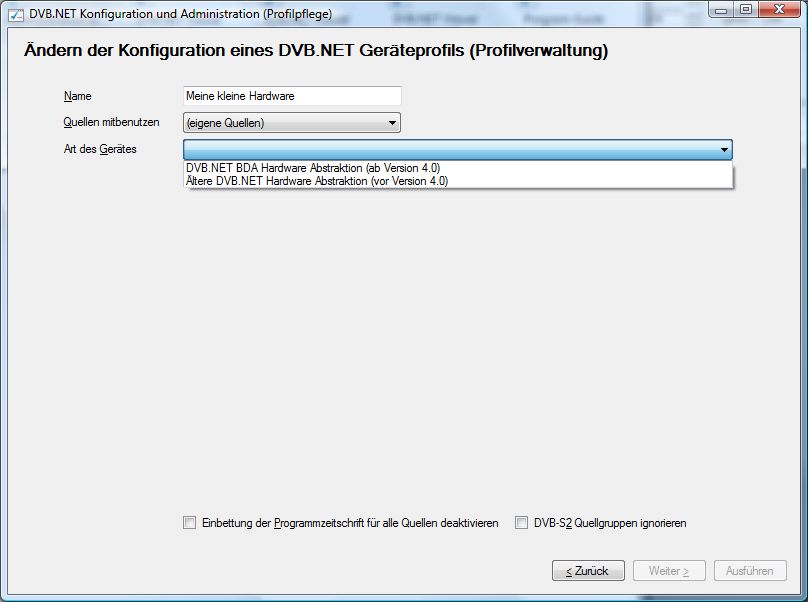808x602 pixels.
Task: Click the DVB.NET application icon in title bar
Action: (x=15, y=13)
